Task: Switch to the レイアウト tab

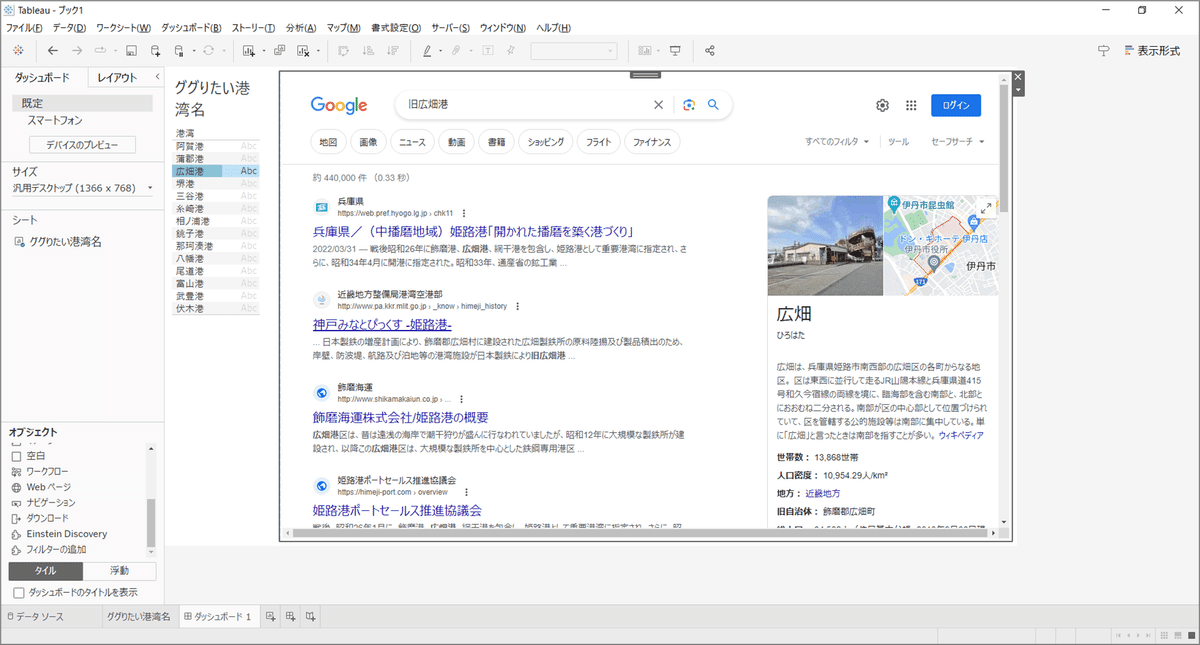Action: (x=117, y=77)
